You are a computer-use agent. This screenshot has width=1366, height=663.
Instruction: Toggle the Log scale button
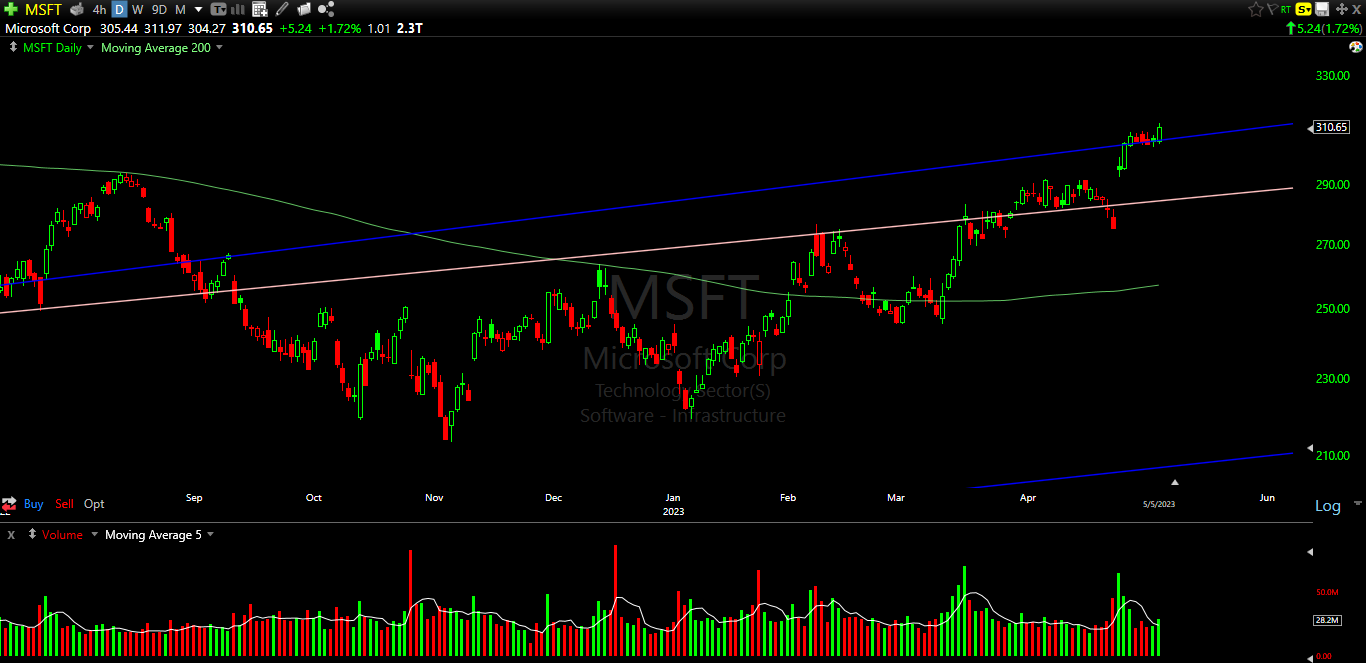point(1327,506)
